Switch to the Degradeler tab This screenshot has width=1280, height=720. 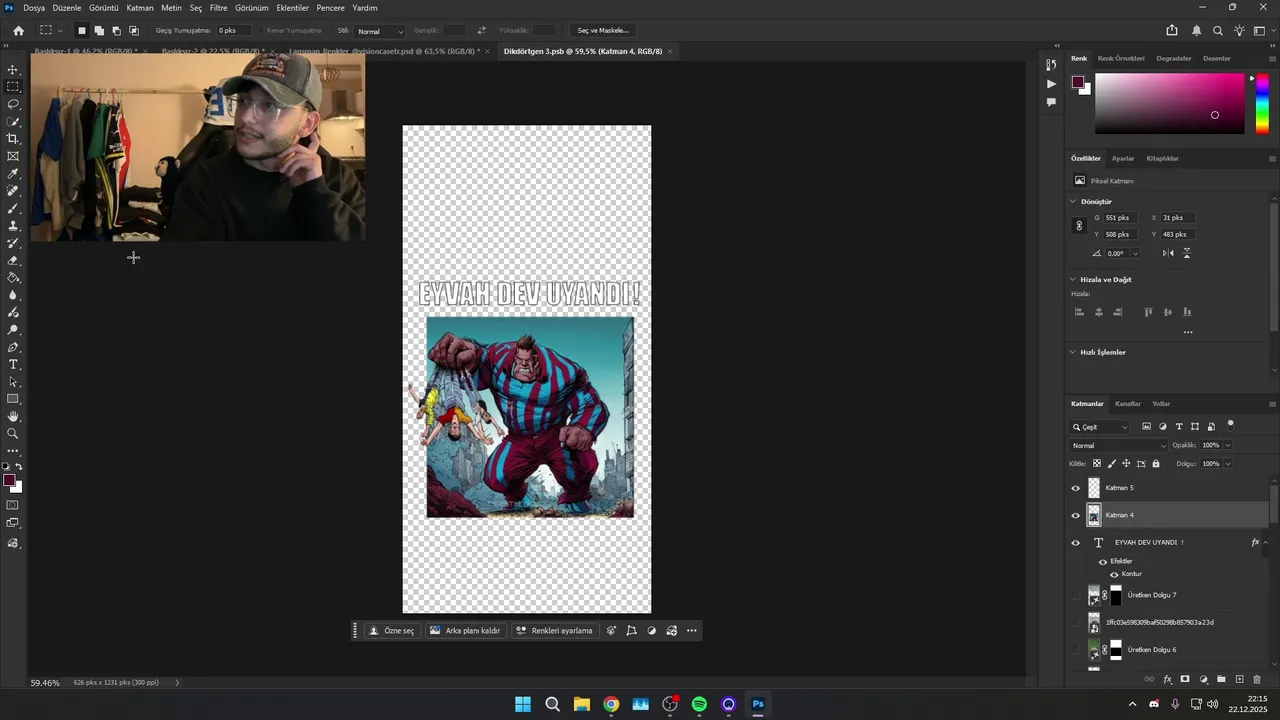1174,58
